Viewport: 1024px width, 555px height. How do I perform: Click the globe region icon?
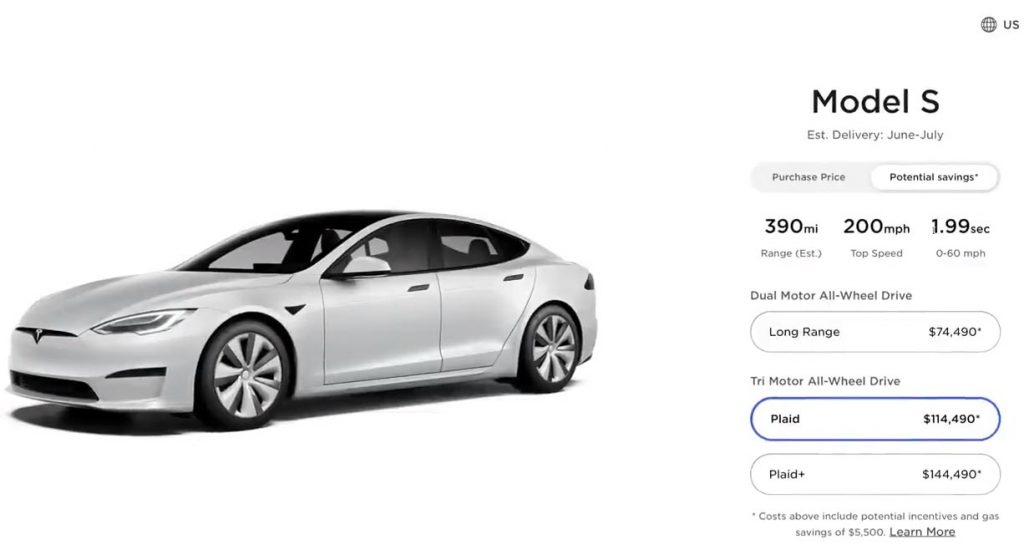988,25
